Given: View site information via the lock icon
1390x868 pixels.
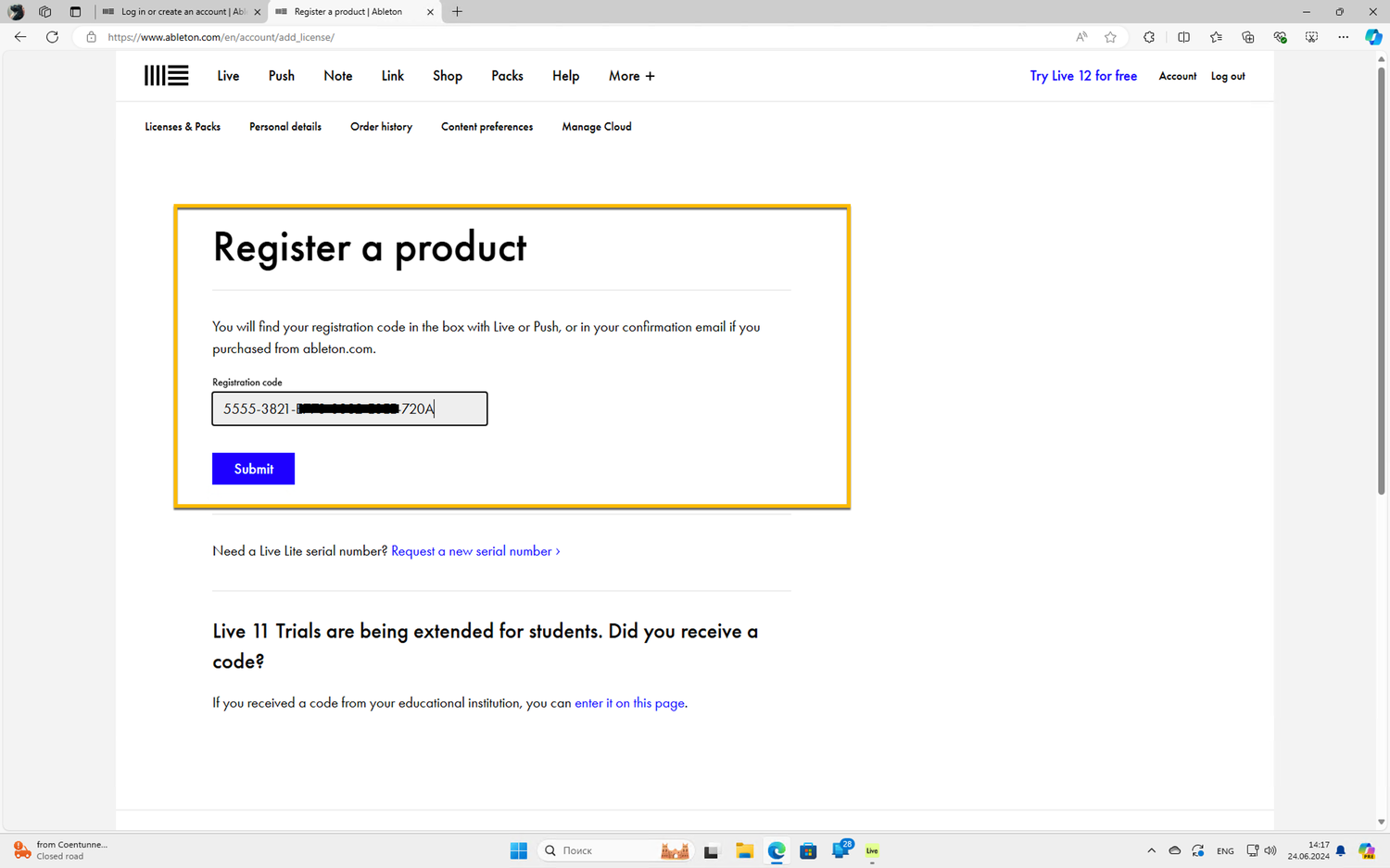Looking at the screenshot, I should (91, 37).
